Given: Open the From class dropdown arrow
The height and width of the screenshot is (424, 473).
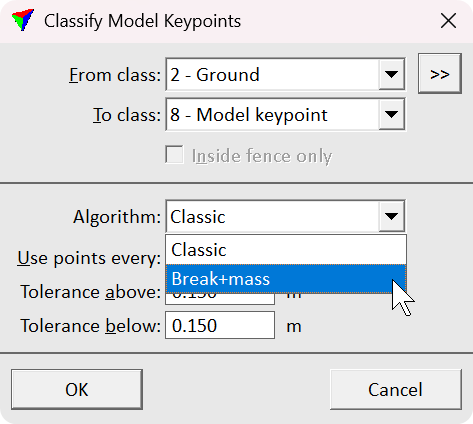Looking at the screenshot, I should point(391,74).
